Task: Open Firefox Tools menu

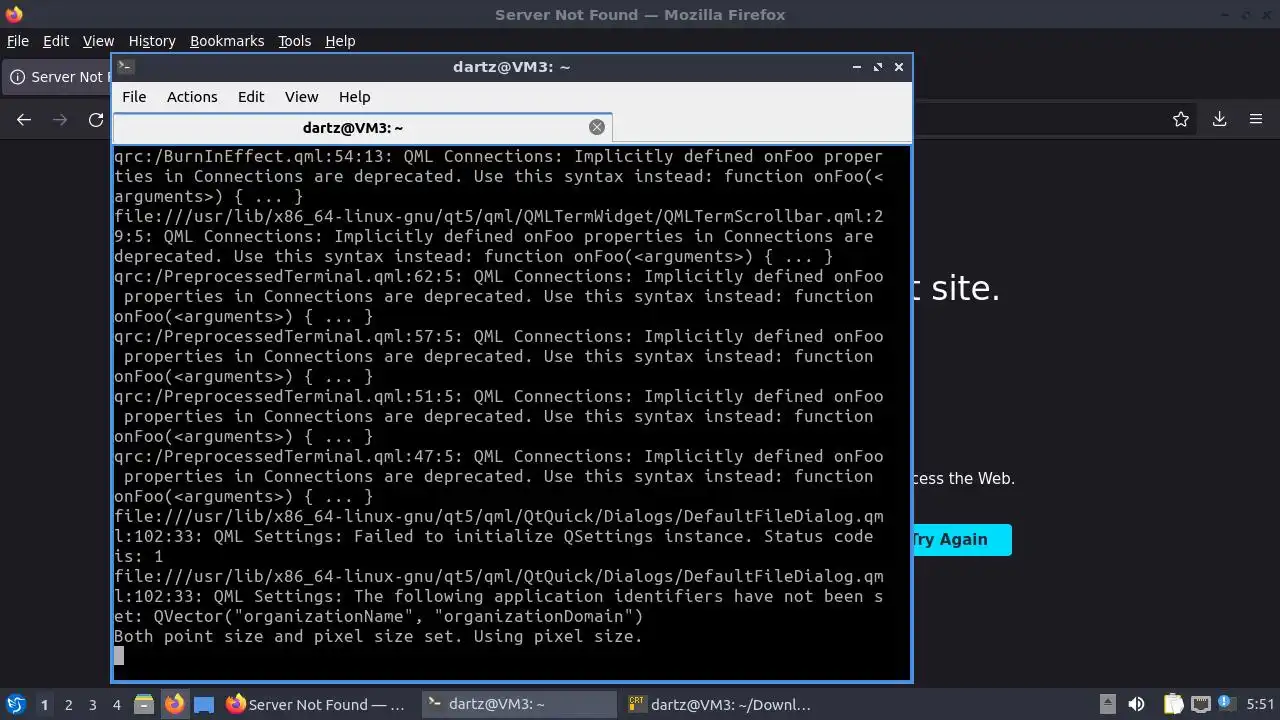Action: (x=295, y=41)
